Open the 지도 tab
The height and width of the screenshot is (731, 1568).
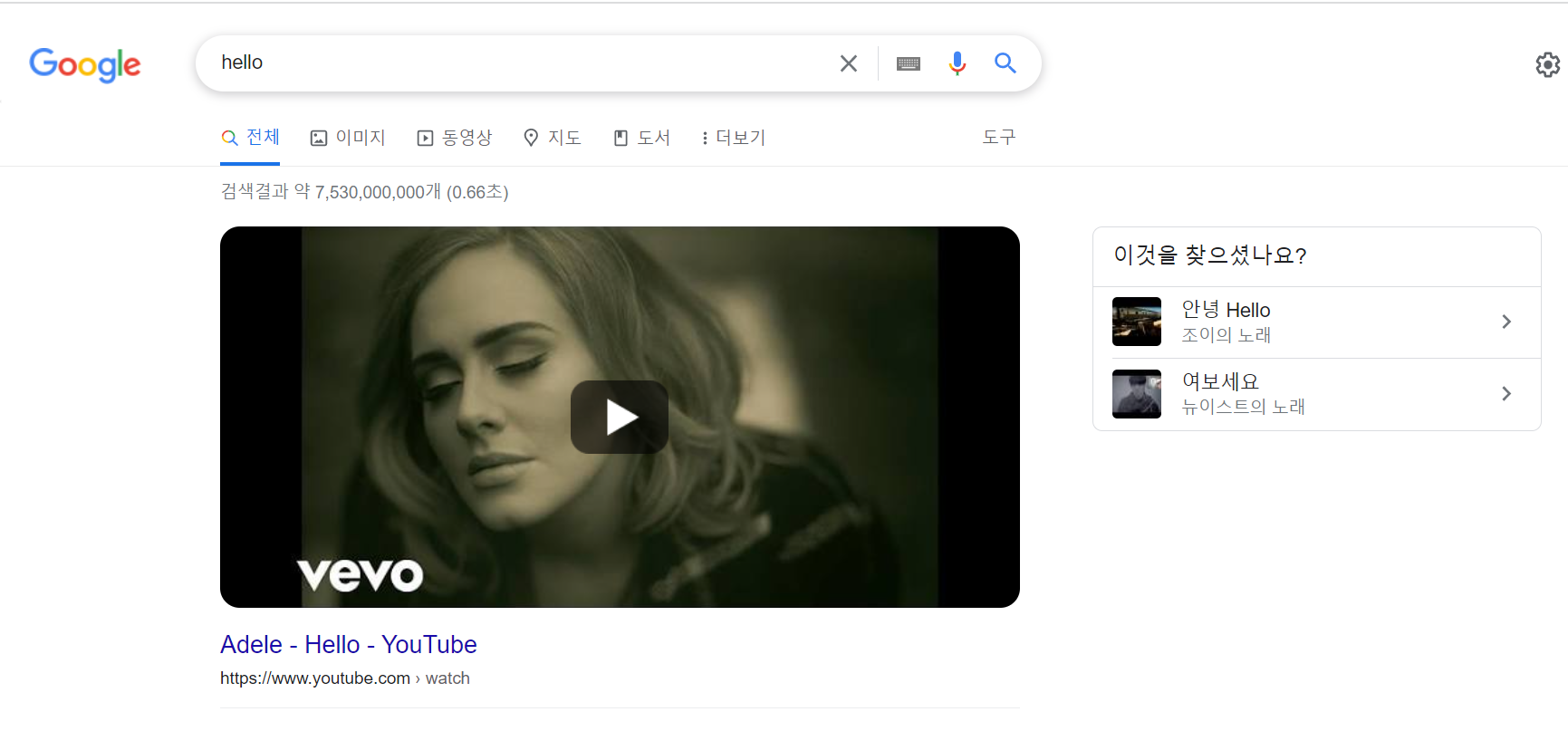(553, 138)
